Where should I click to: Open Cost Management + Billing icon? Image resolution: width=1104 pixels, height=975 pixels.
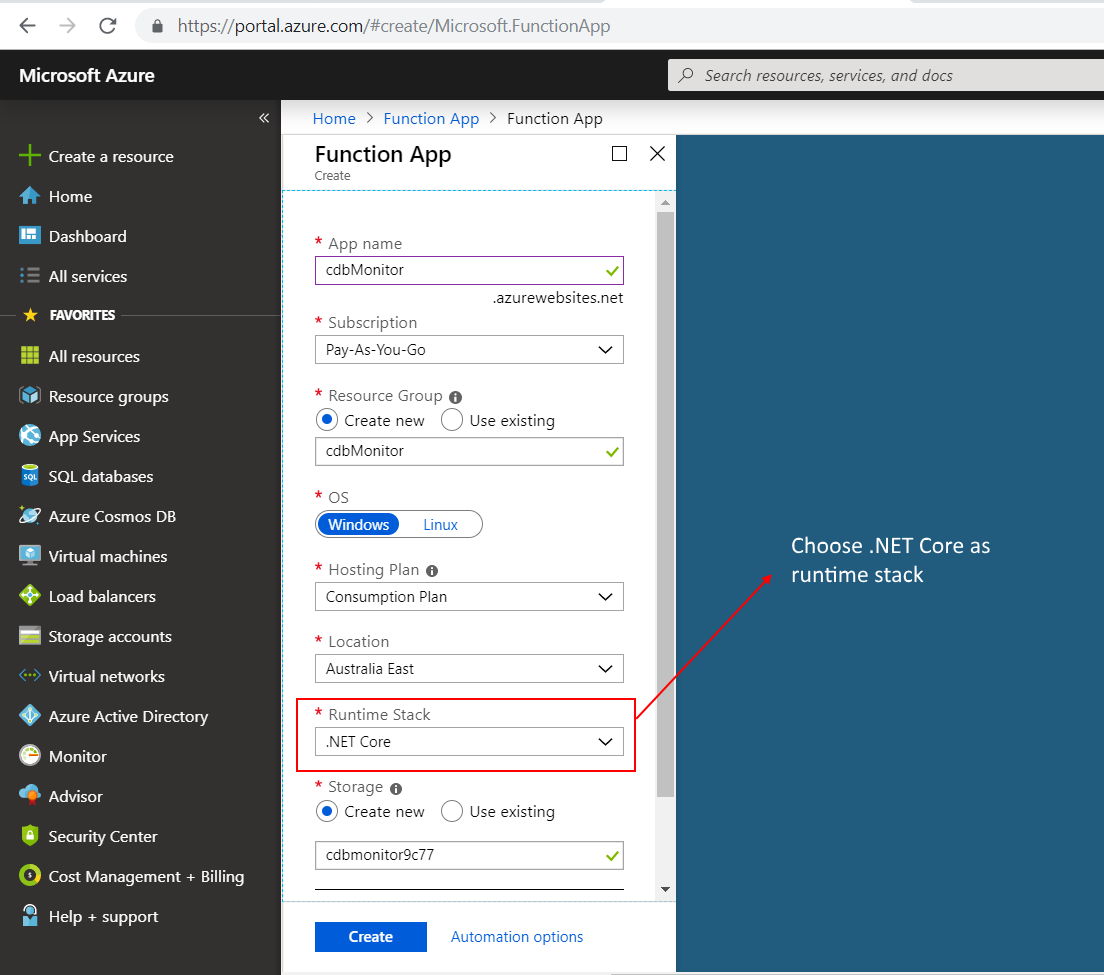click(30, 876)
